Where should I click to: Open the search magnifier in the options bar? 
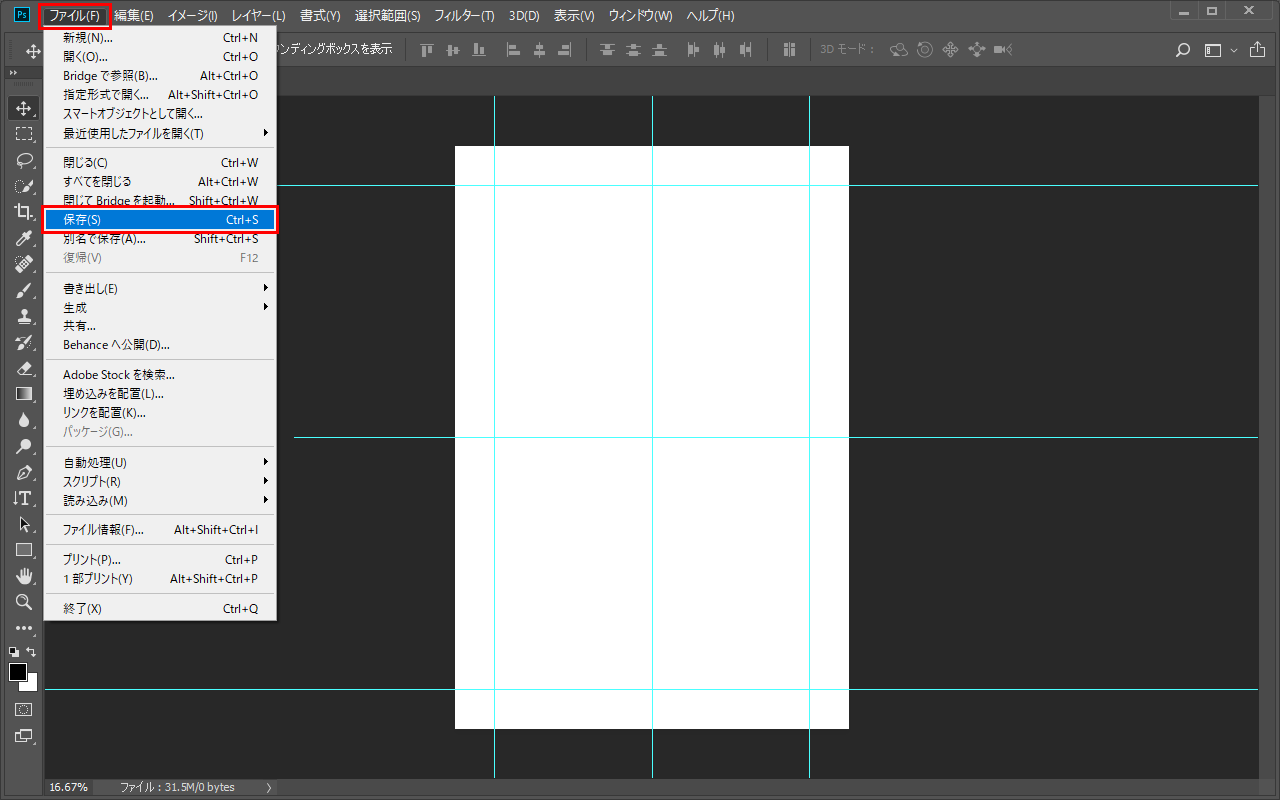[1183, 49]
